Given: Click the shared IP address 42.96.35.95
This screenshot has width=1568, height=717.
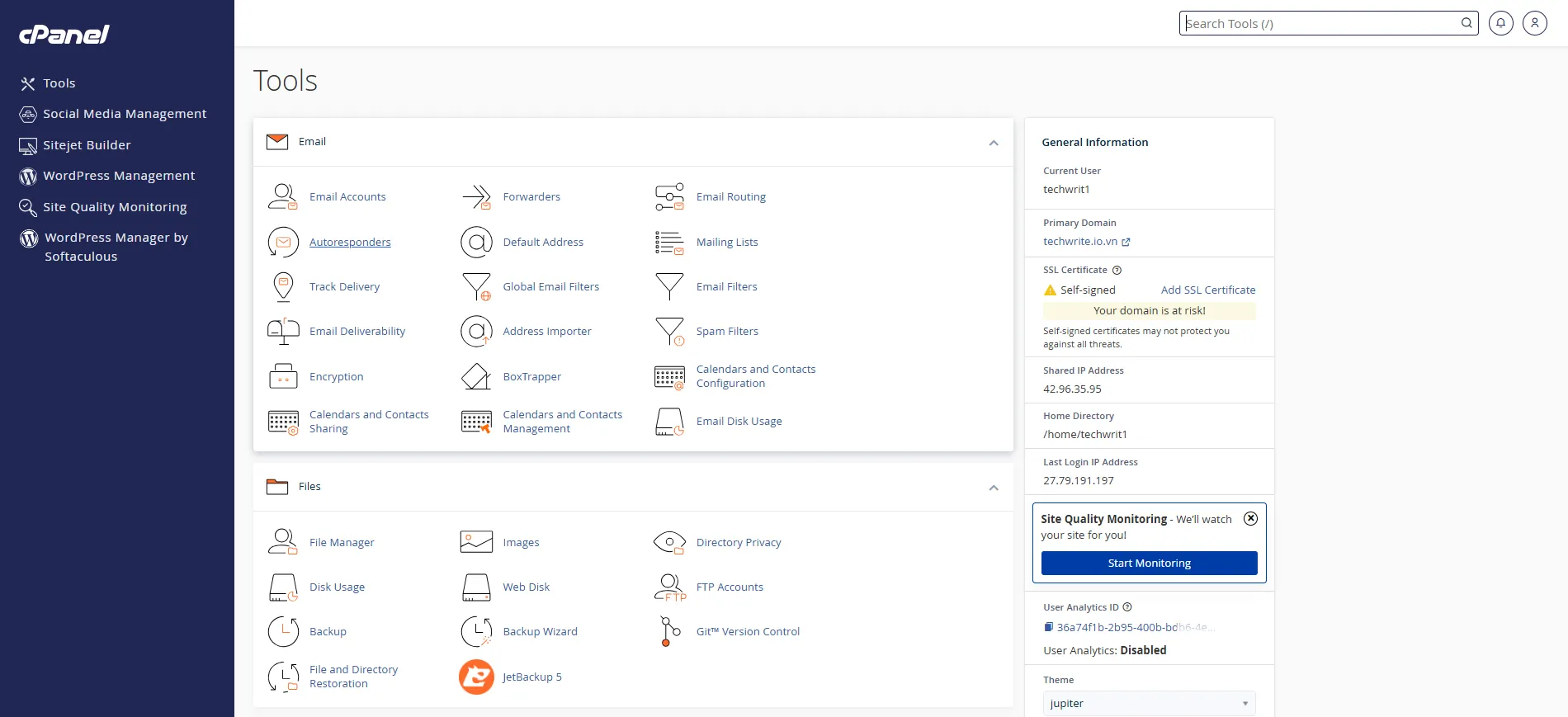Looking at the screenshot, I should click(1072, 389).
